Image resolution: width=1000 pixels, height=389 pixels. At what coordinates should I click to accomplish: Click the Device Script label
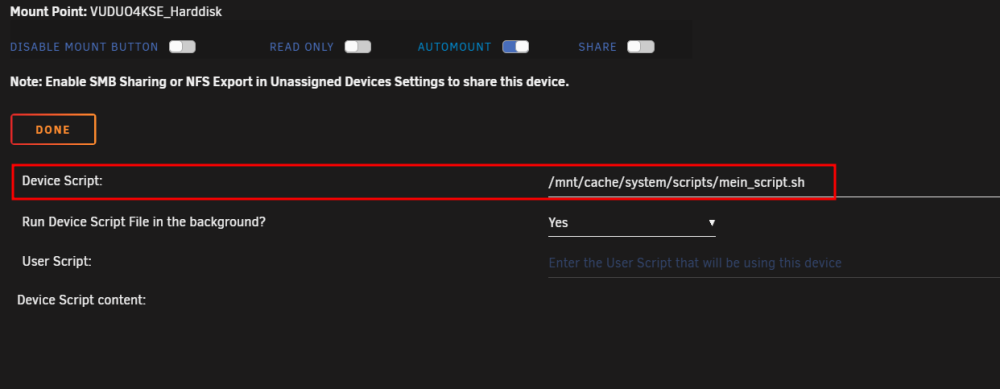pyautogui.click(x=62, y=180)
